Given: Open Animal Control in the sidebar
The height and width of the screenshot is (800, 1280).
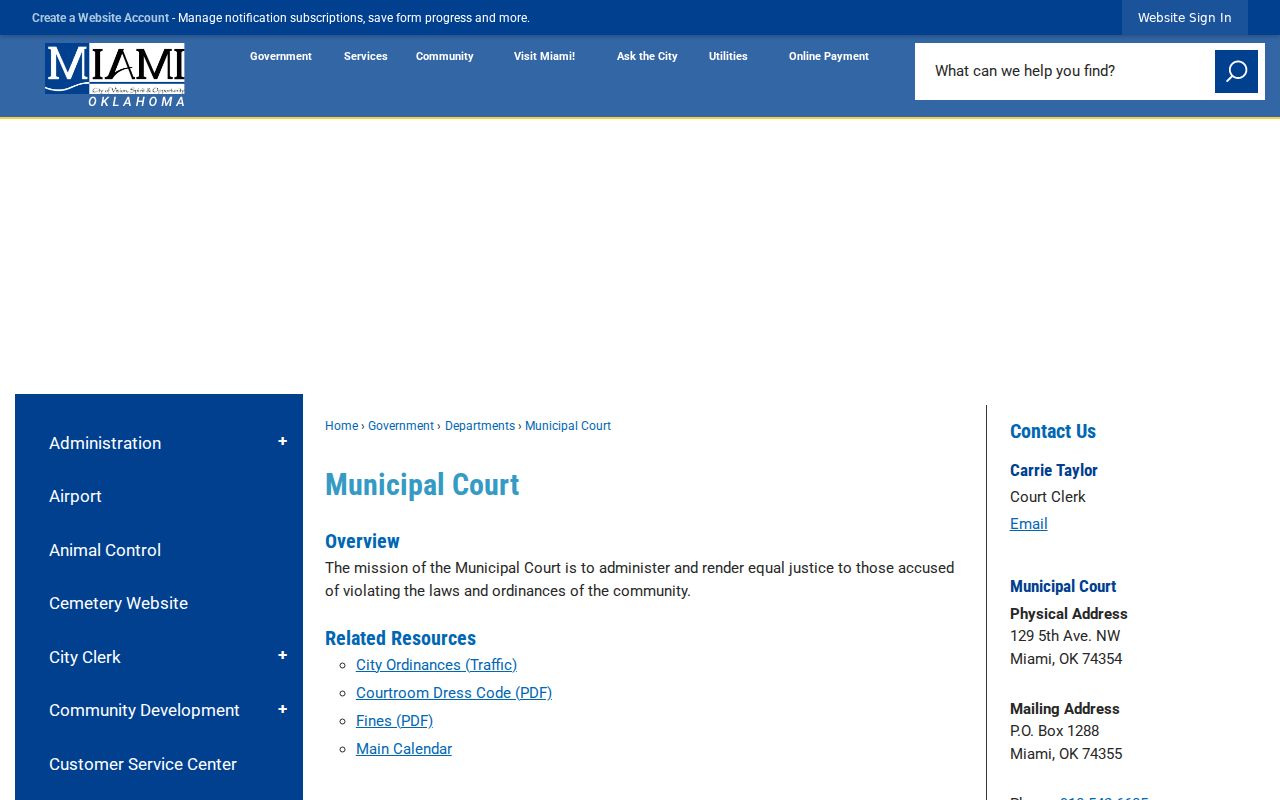Looking at the screenshot, I should pos(105,550).
